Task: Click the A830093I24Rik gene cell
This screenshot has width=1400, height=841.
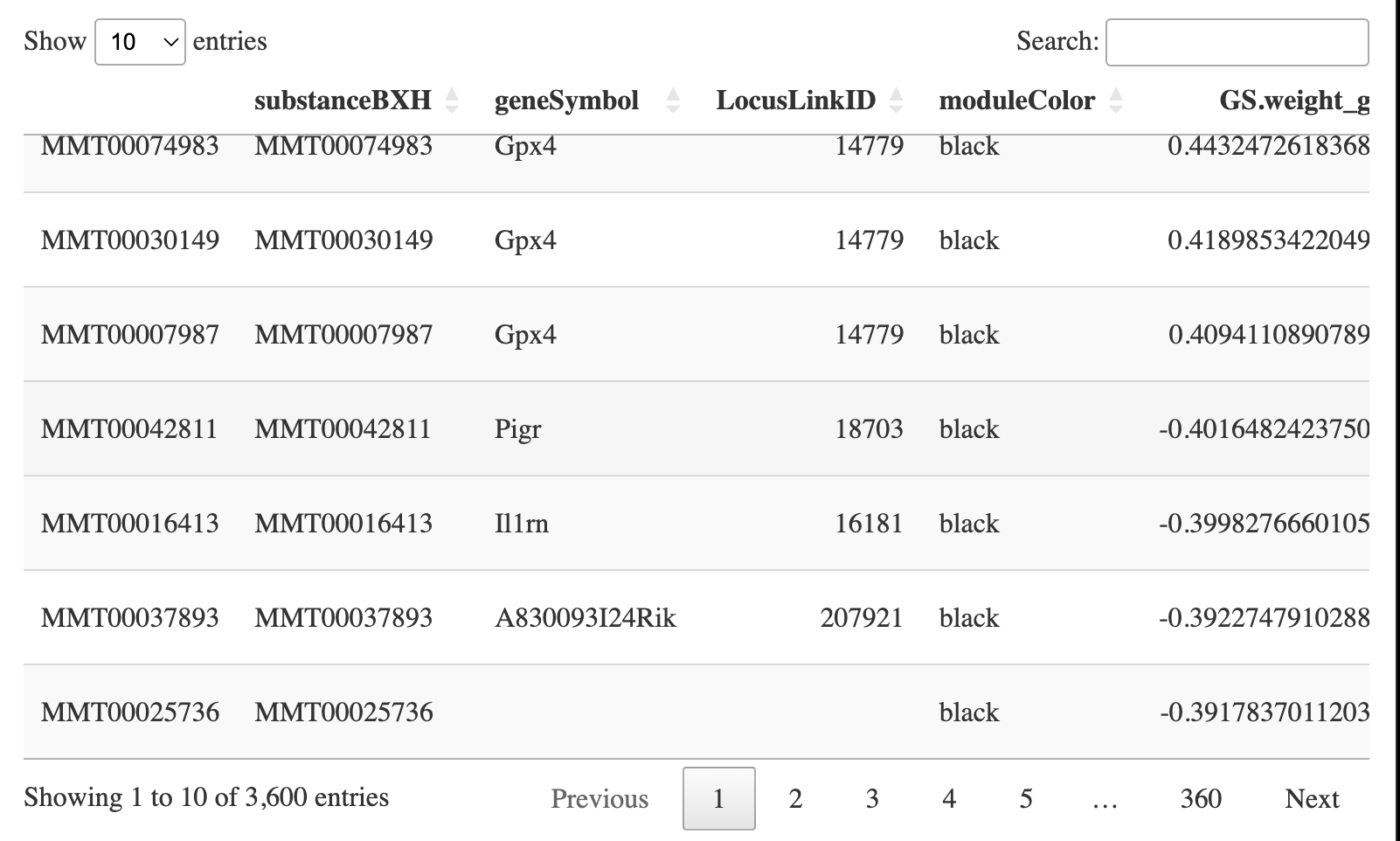Action: (586, 618)
